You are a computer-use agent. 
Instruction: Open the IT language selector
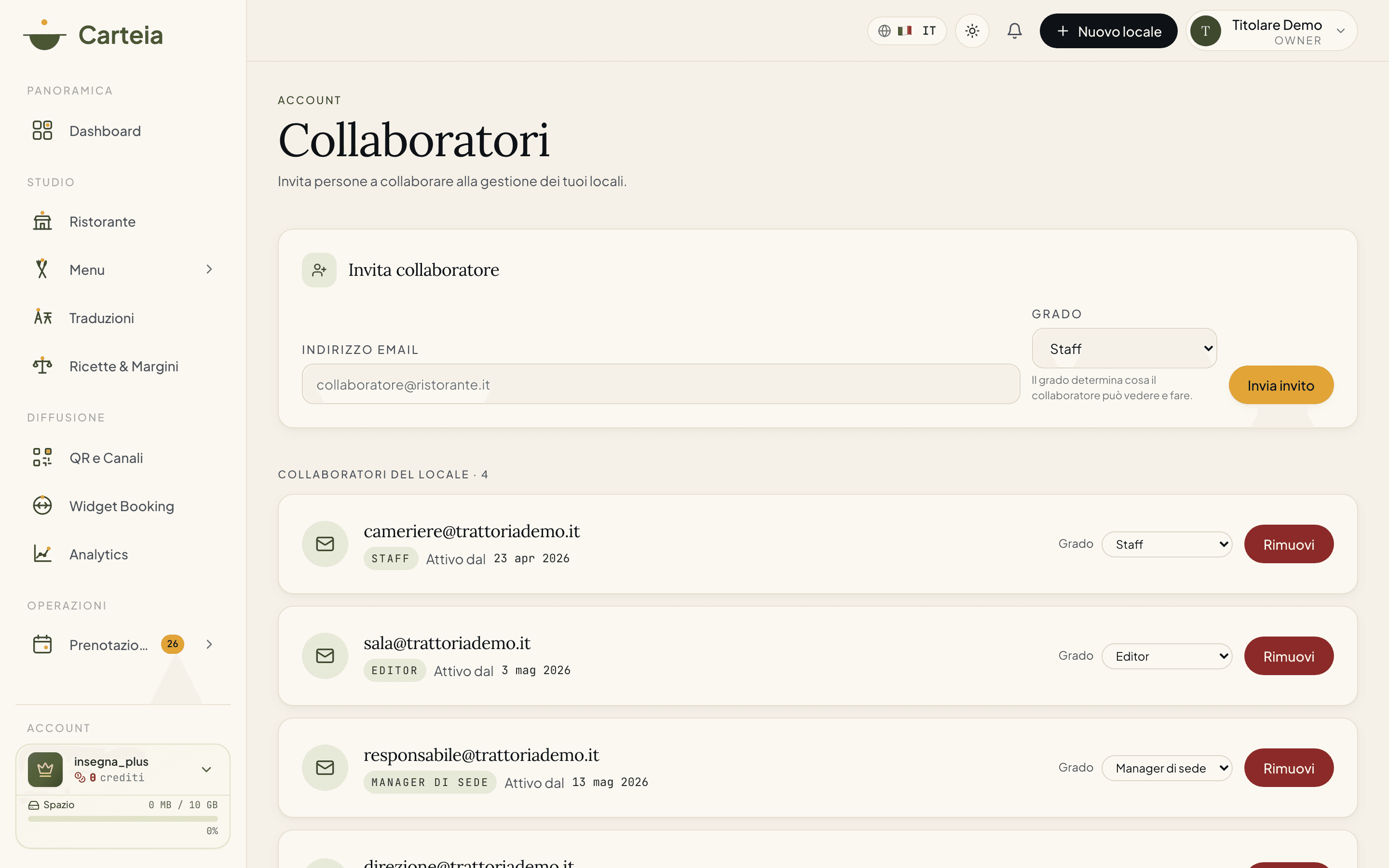tap(907, 31)
